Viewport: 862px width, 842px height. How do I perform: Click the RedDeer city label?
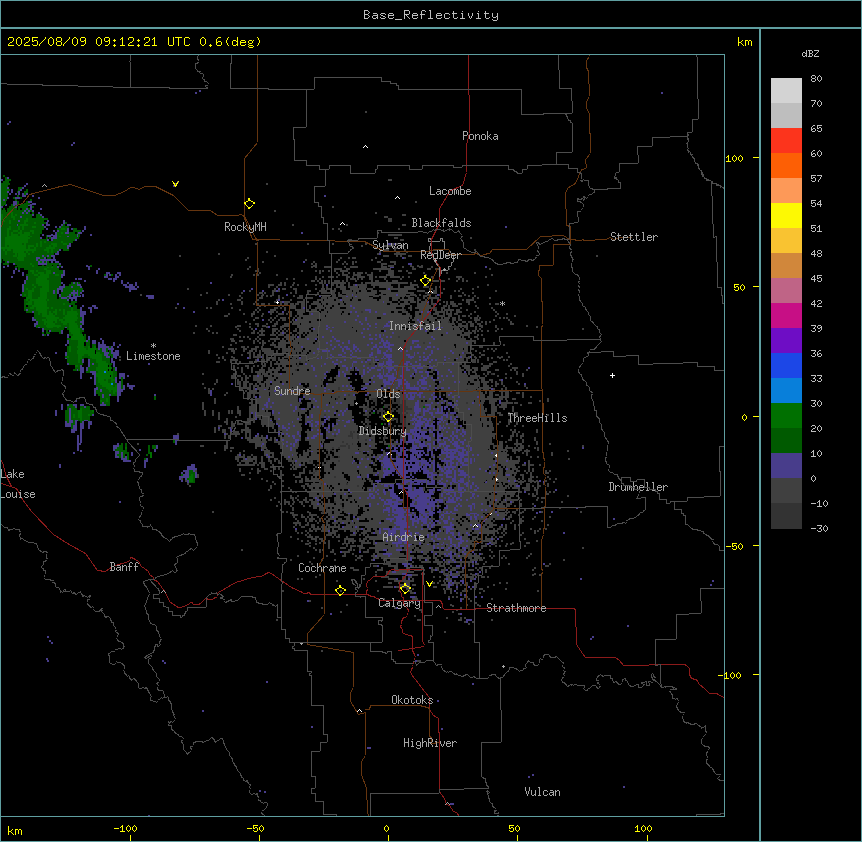coord(440,255)
